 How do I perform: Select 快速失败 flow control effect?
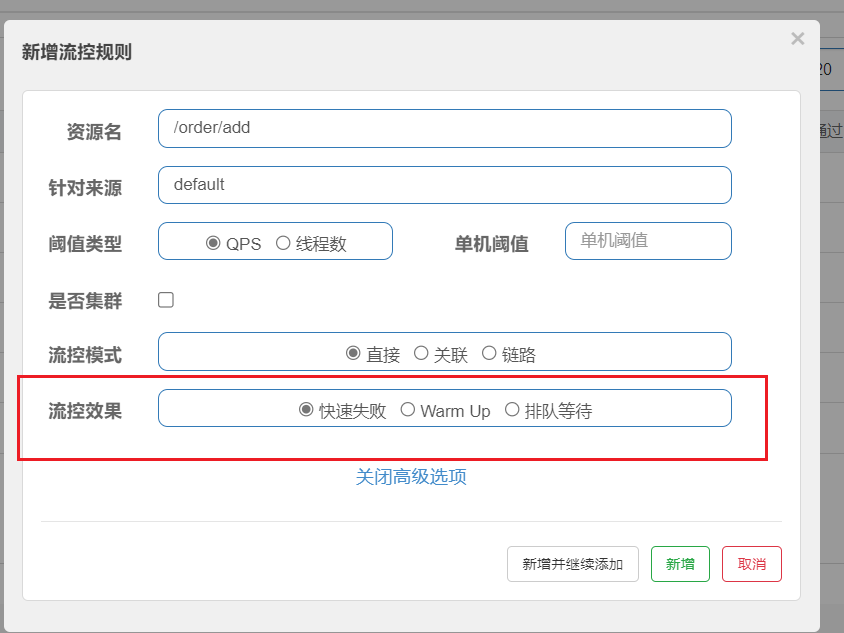tap(307, 410)
